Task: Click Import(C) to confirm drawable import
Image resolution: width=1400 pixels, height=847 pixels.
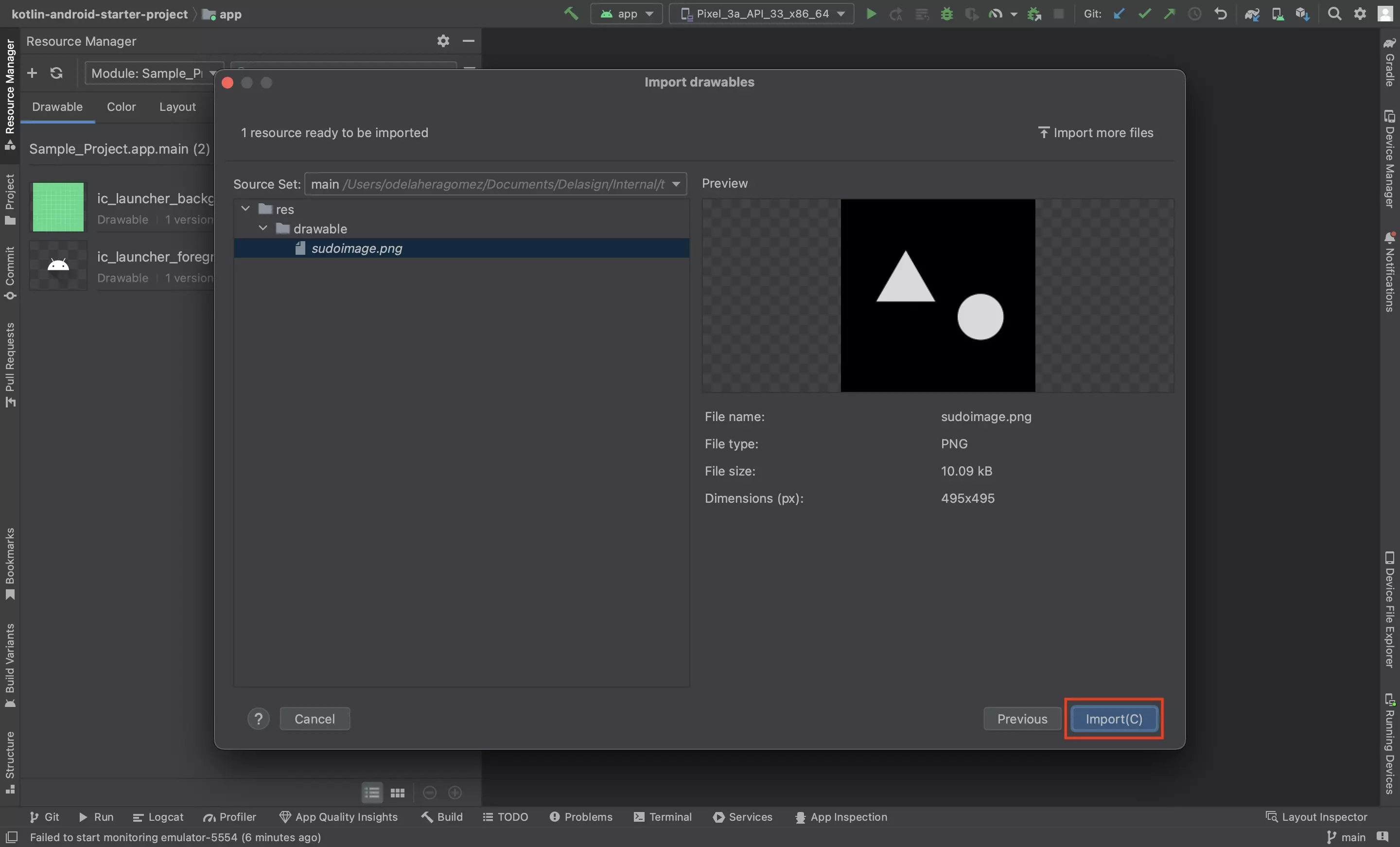Action: click(1114, 718)
